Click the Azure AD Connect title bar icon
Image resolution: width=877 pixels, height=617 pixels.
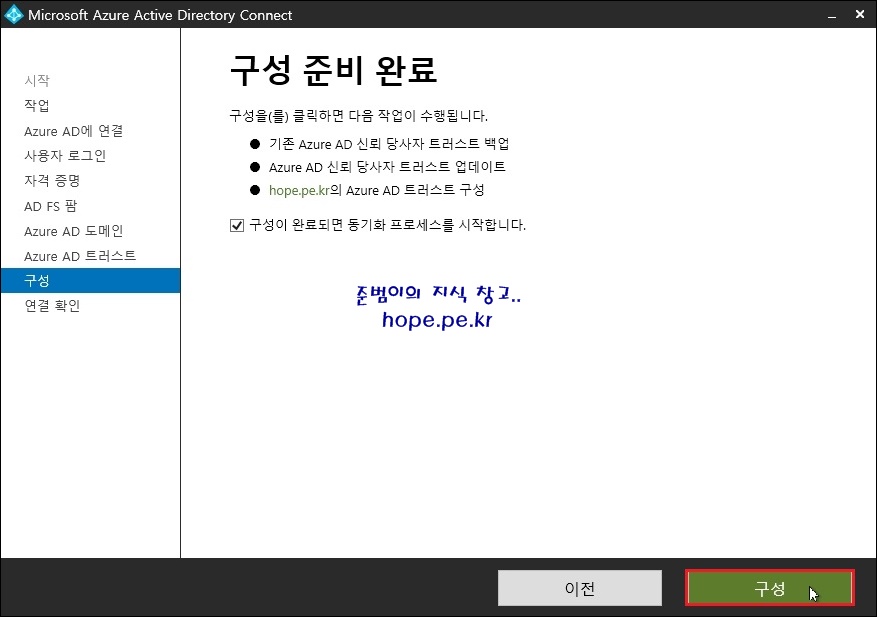point(13,15)
